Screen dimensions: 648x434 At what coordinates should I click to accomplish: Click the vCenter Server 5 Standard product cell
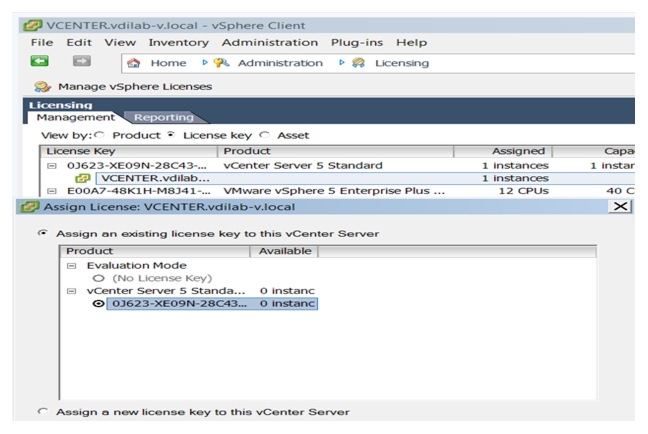[303, 166]
